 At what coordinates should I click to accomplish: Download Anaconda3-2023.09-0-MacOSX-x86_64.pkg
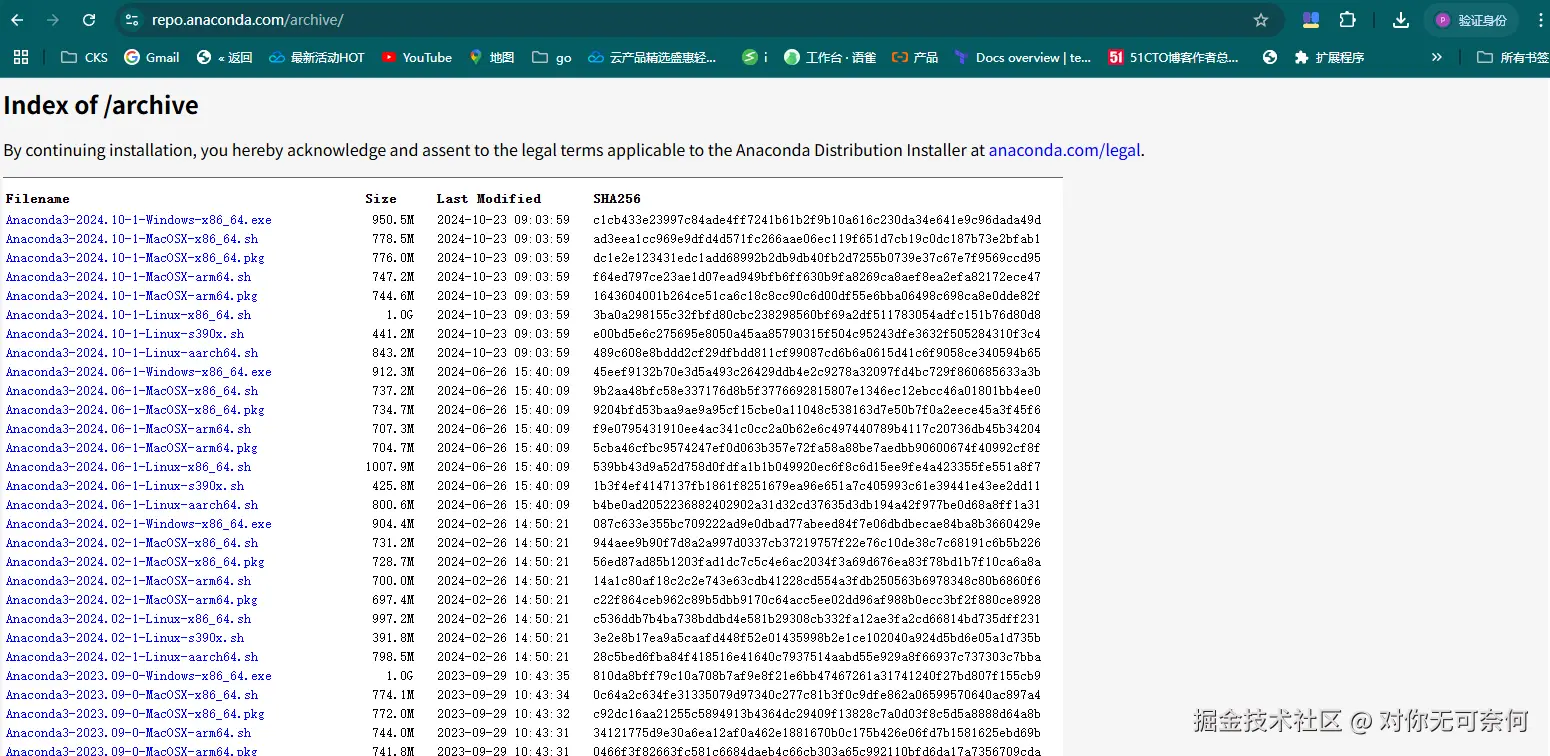point(135,714)
